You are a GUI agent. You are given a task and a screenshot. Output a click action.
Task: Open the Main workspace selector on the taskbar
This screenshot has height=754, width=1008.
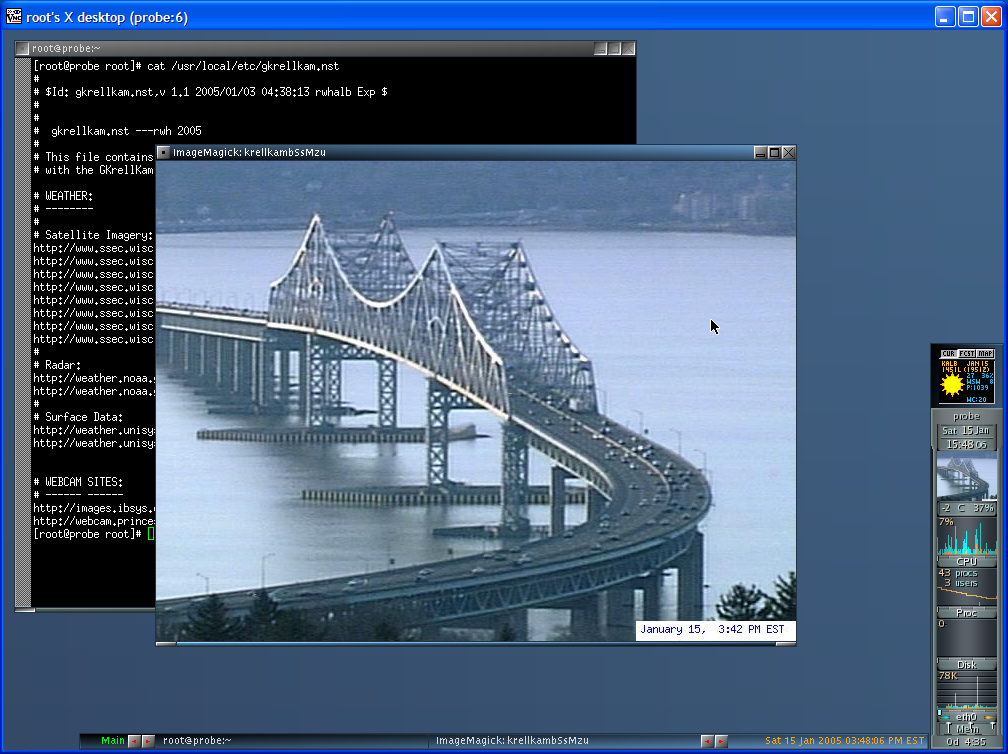tap(112, 740)
